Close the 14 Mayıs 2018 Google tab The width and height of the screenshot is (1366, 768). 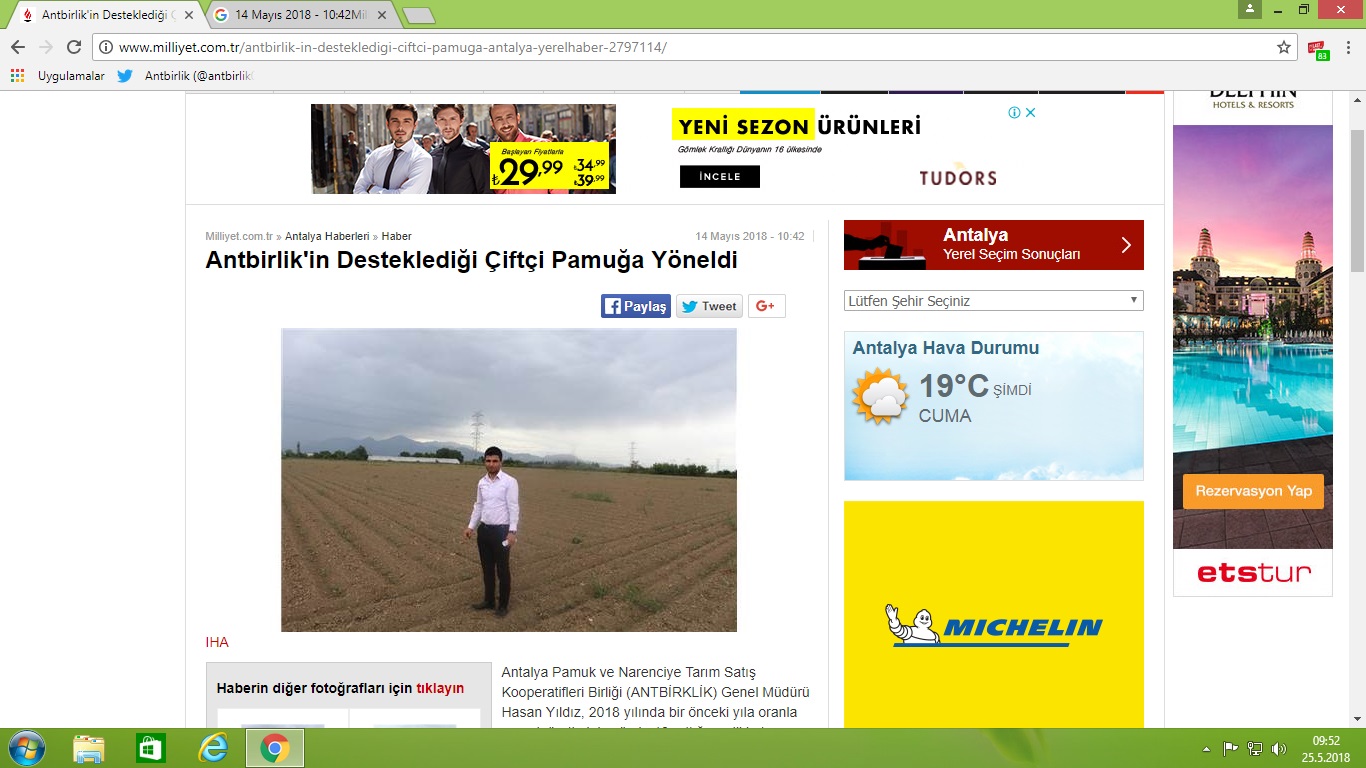[x=382, y=15]
